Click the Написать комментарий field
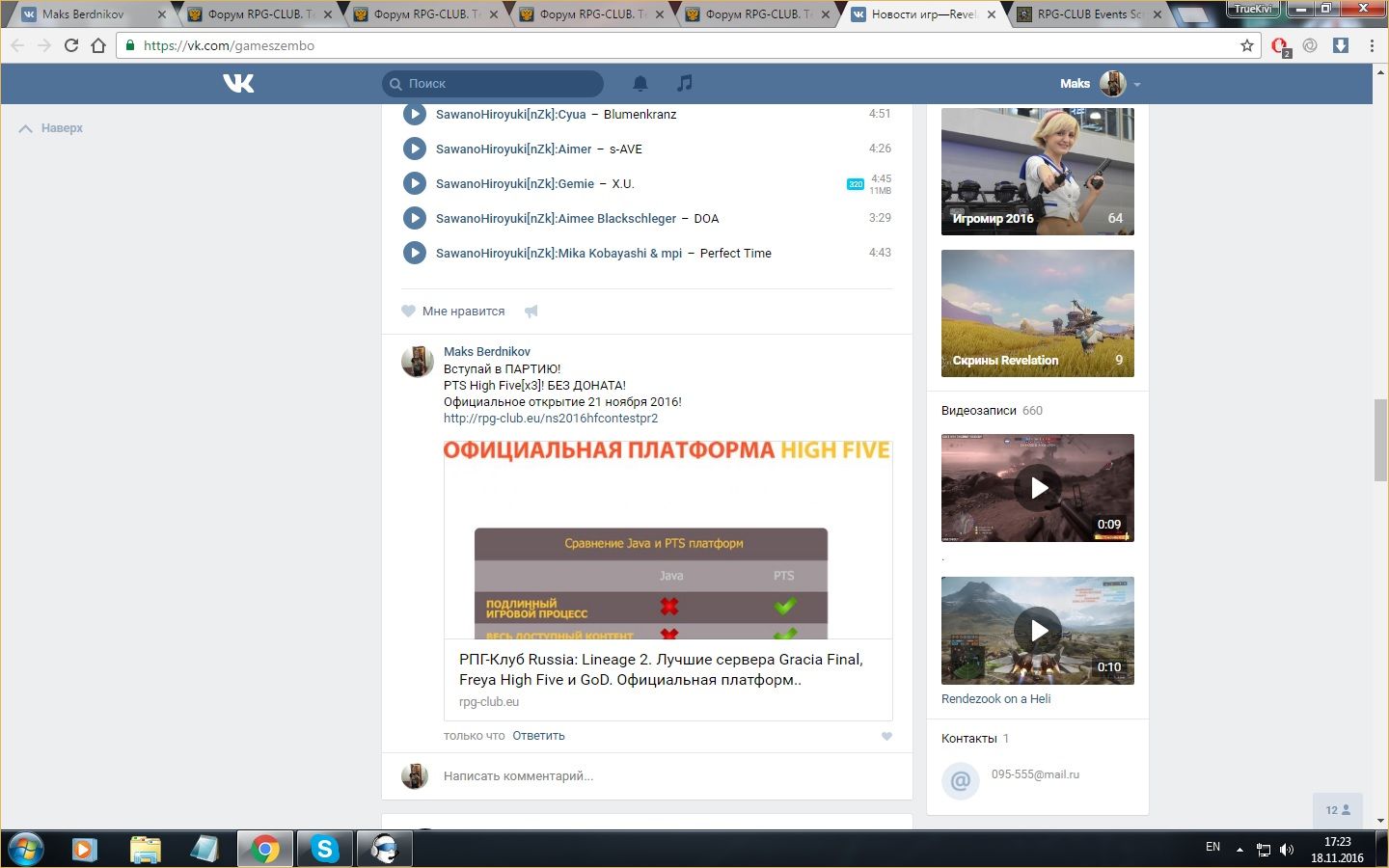Viewport: 1389px width, 868px height. pyautogui.click(x=667, y=776)
